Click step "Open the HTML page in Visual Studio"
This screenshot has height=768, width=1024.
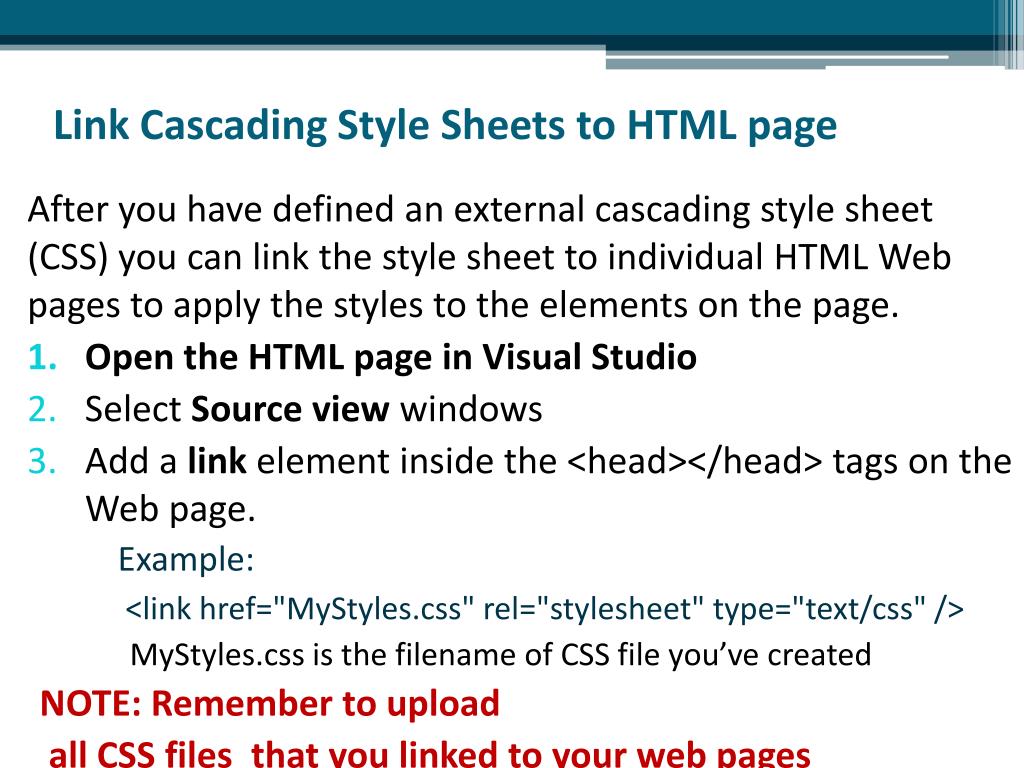(391, 358)
